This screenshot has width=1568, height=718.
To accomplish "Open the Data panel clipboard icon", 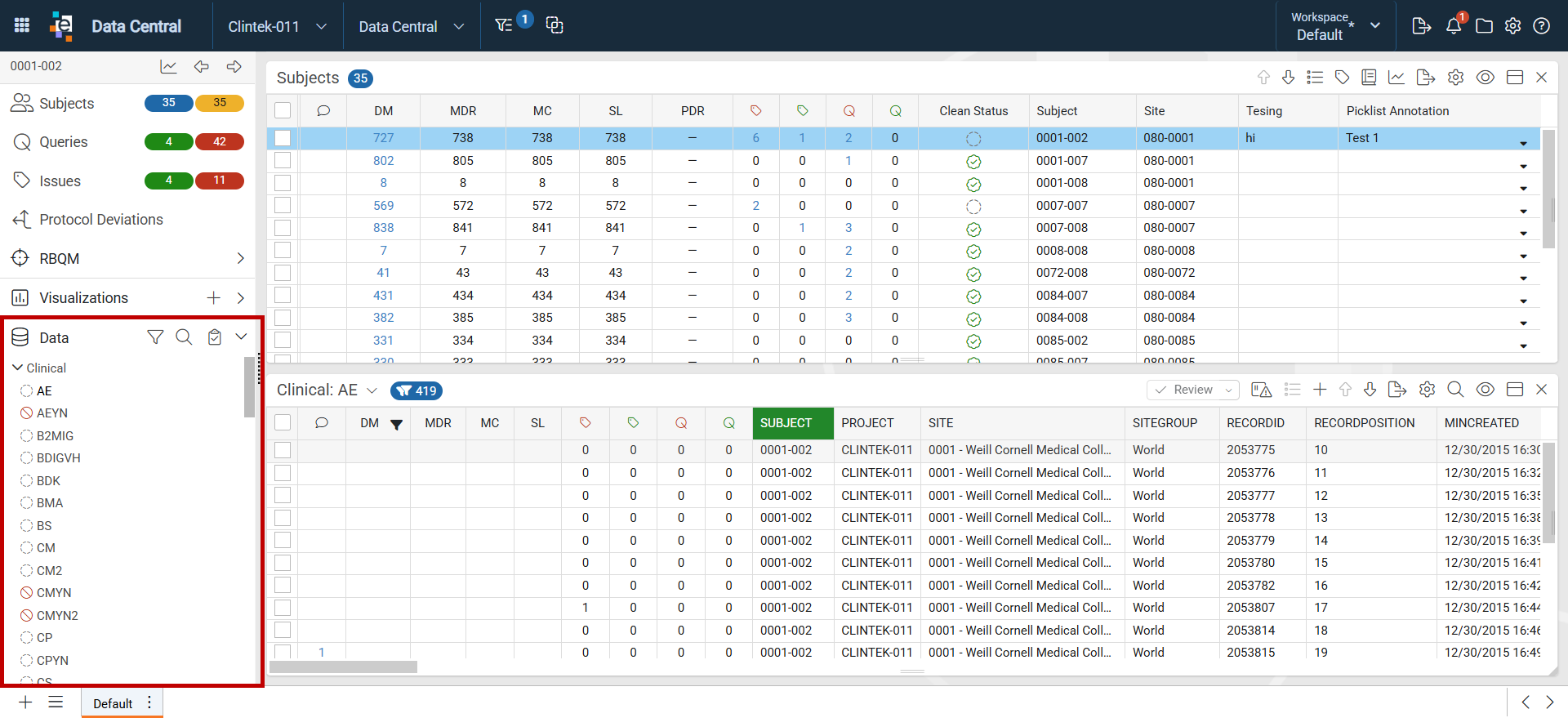I will 215,337.
